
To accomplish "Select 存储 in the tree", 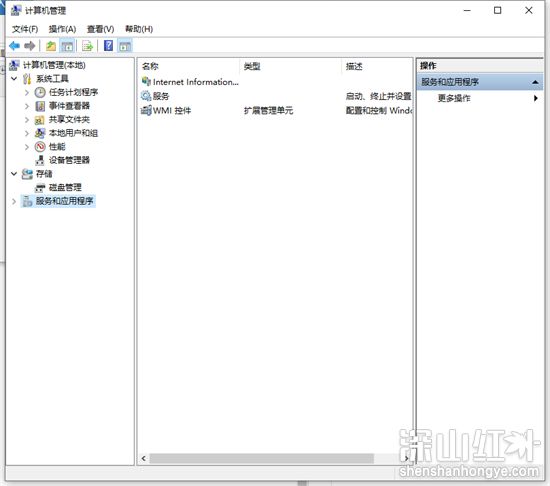I will (44, 174).
